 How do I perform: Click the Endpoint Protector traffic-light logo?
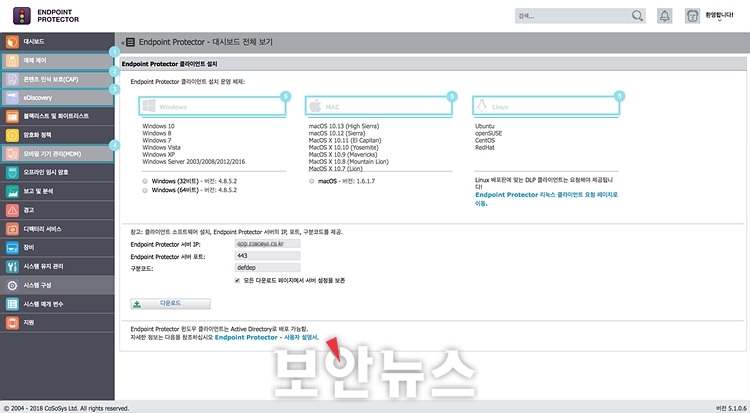click(22, 16)
